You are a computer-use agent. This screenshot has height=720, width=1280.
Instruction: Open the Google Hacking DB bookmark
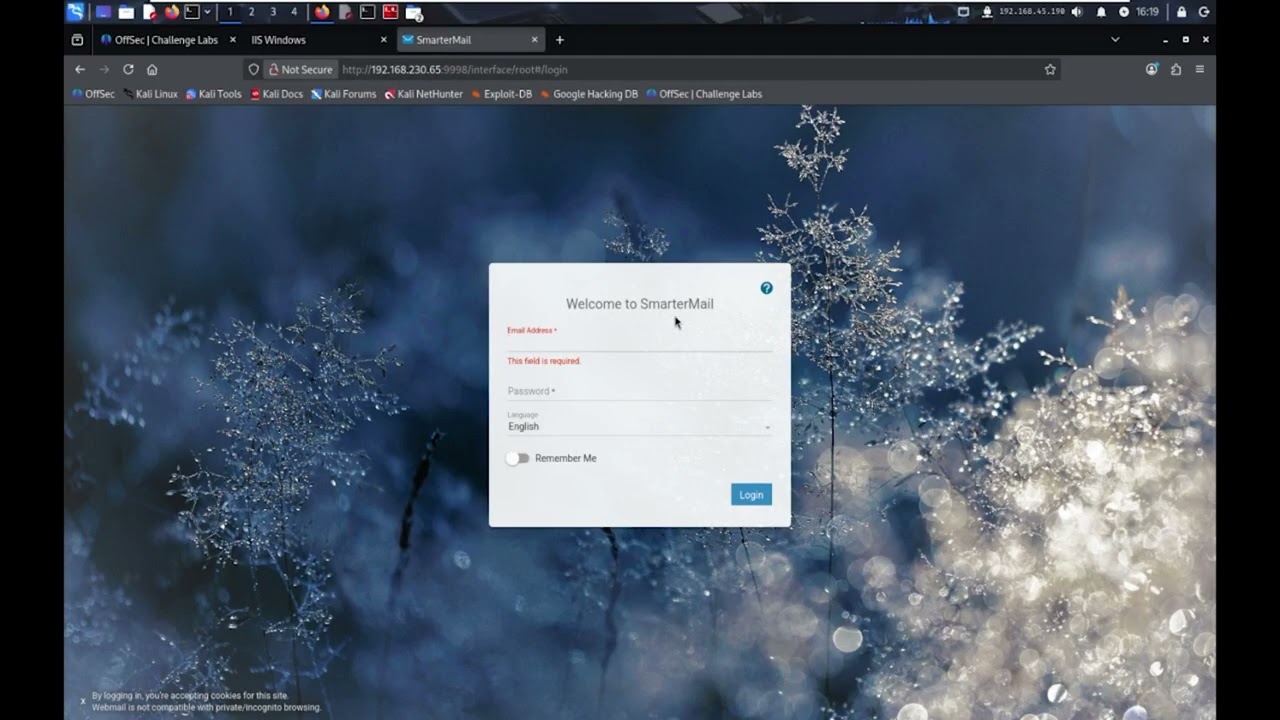pos(589,94)
